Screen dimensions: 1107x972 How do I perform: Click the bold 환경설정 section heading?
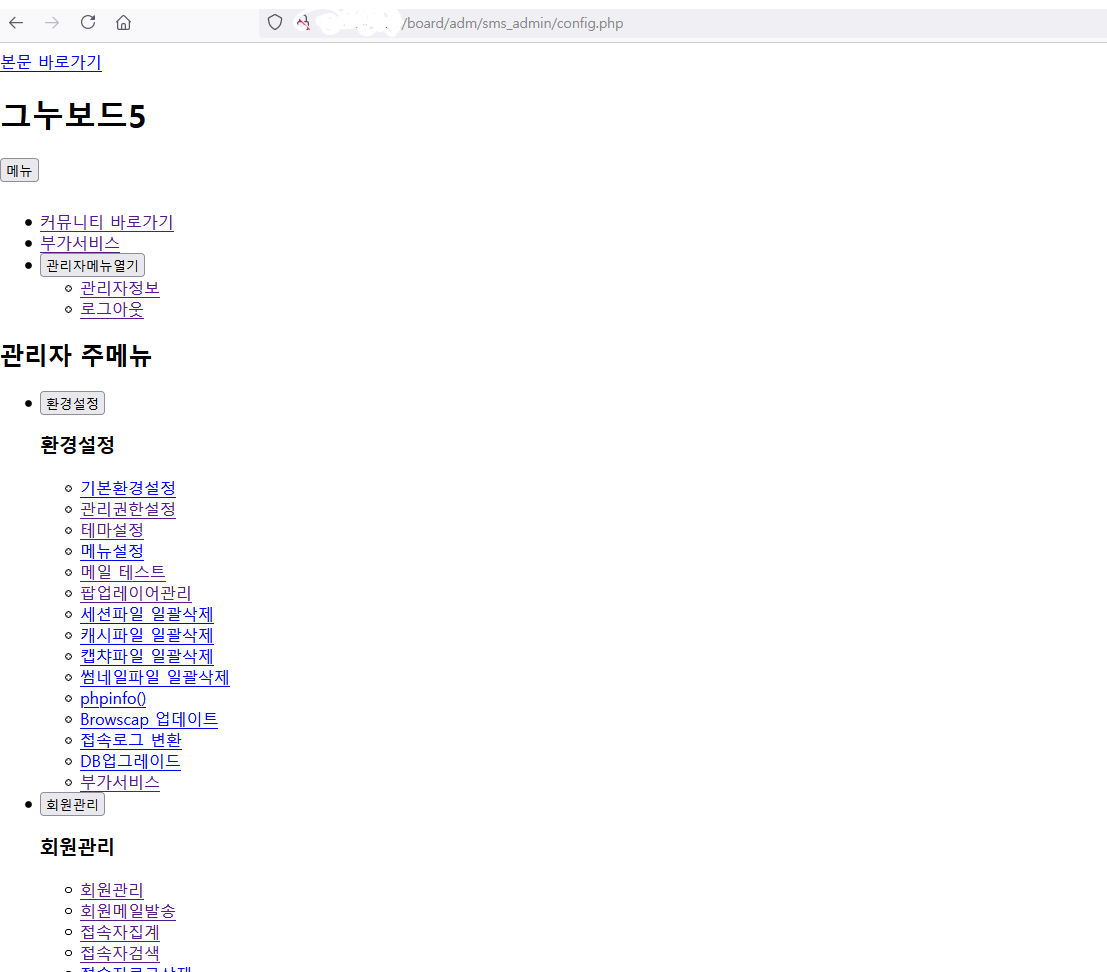(x=77, y=445)
